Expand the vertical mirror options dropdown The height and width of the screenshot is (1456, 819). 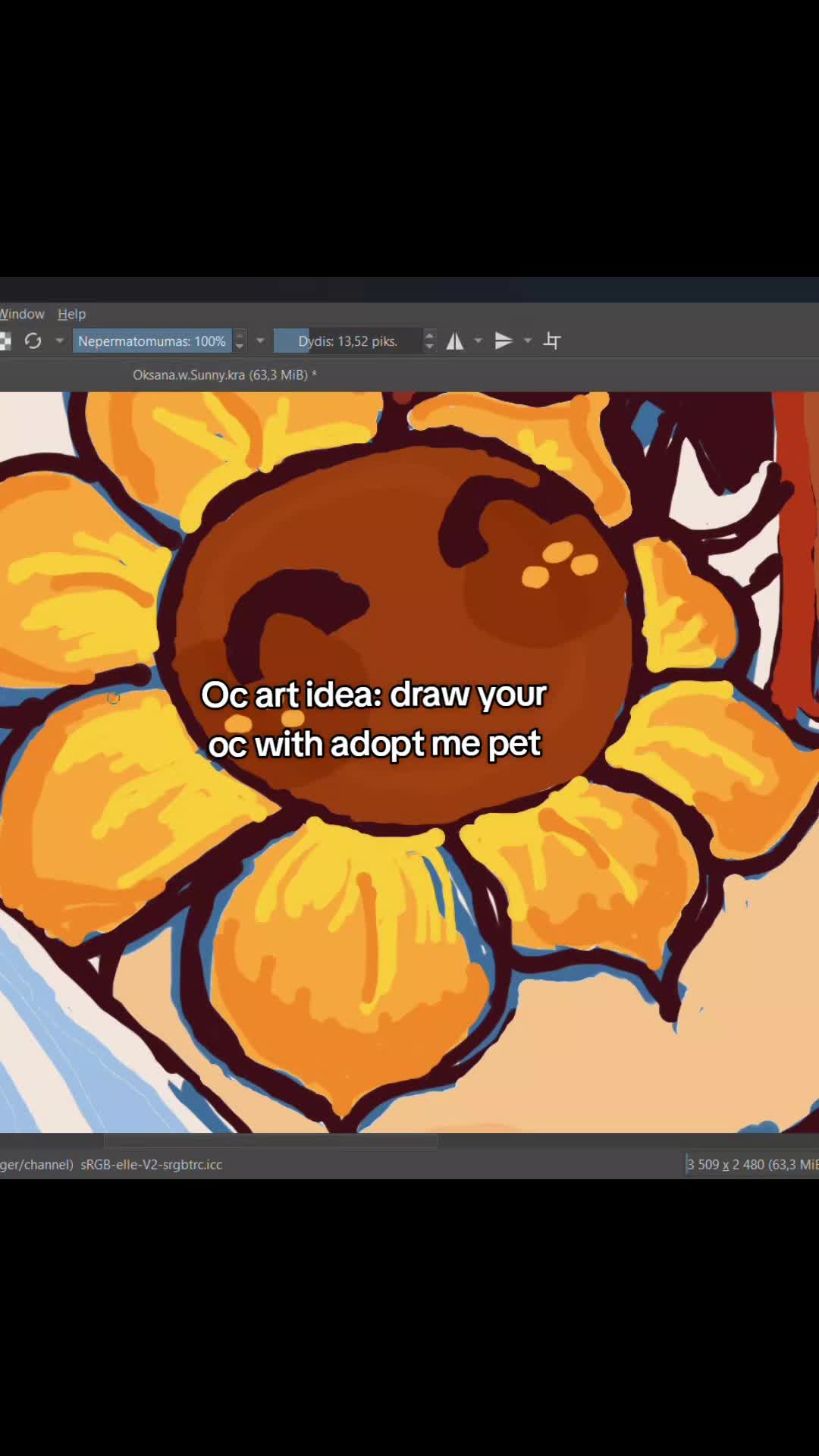click(x=528, y=341)
